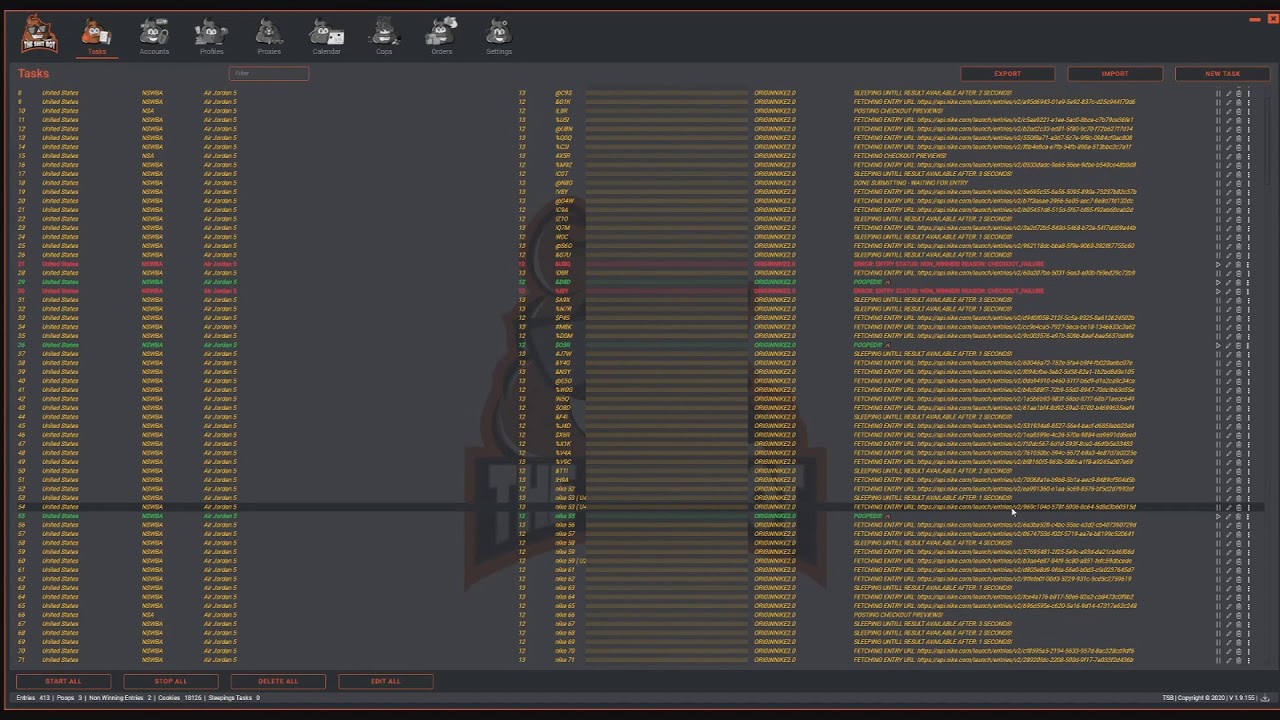The width and height of the screenshot is (1280, 720).
Task: Create a task with NEW TASK
Action: tap(1222, 73)
